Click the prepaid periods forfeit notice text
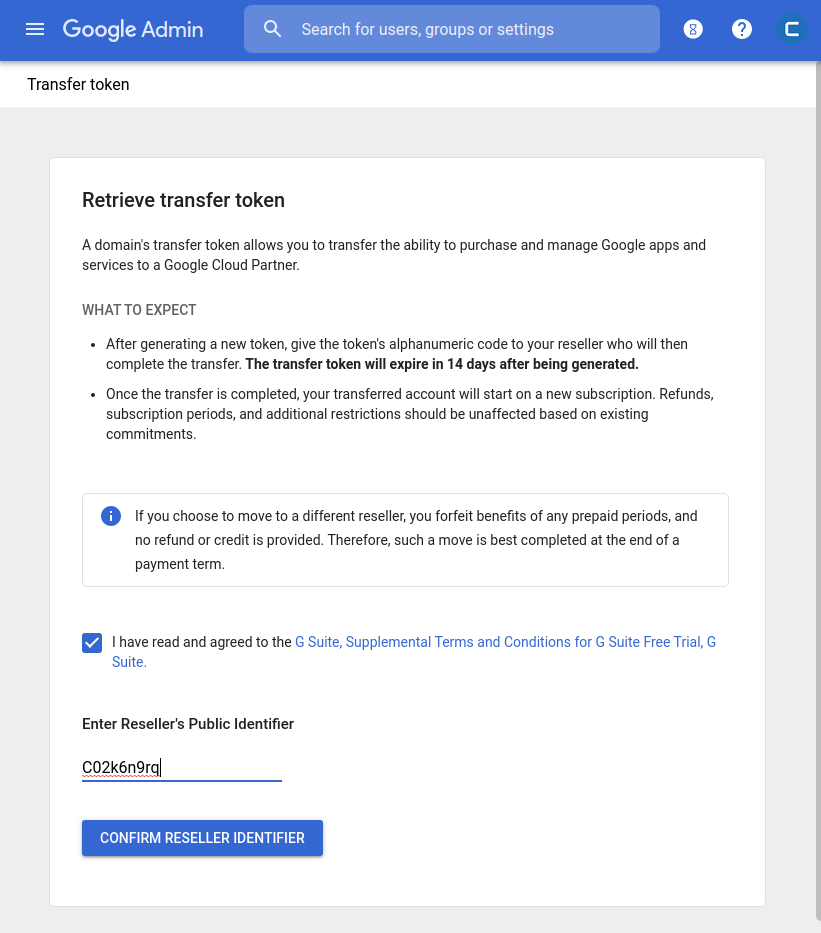Image resolution: width=821 pixels, height=933 pixels. coord(415,540)
